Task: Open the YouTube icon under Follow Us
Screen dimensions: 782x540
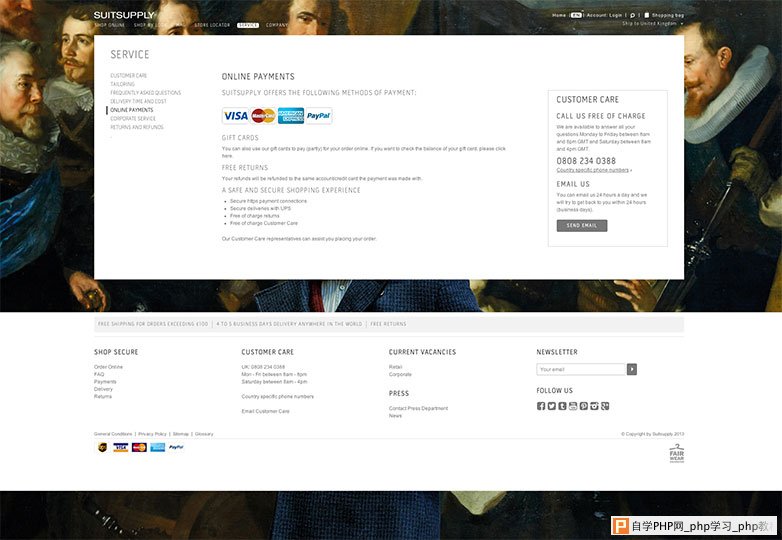Action: coord(573,406)
